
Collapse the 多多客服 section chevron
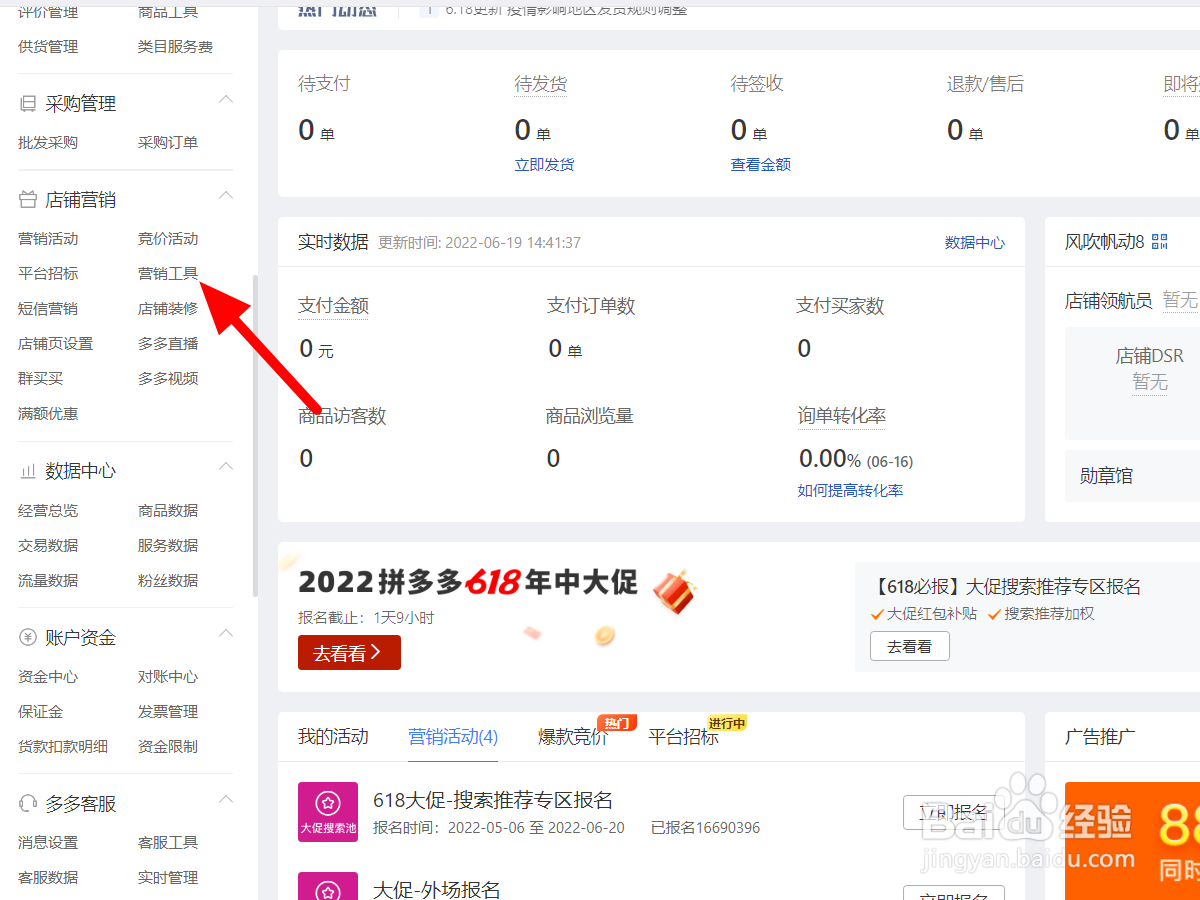tap(226, 800)
